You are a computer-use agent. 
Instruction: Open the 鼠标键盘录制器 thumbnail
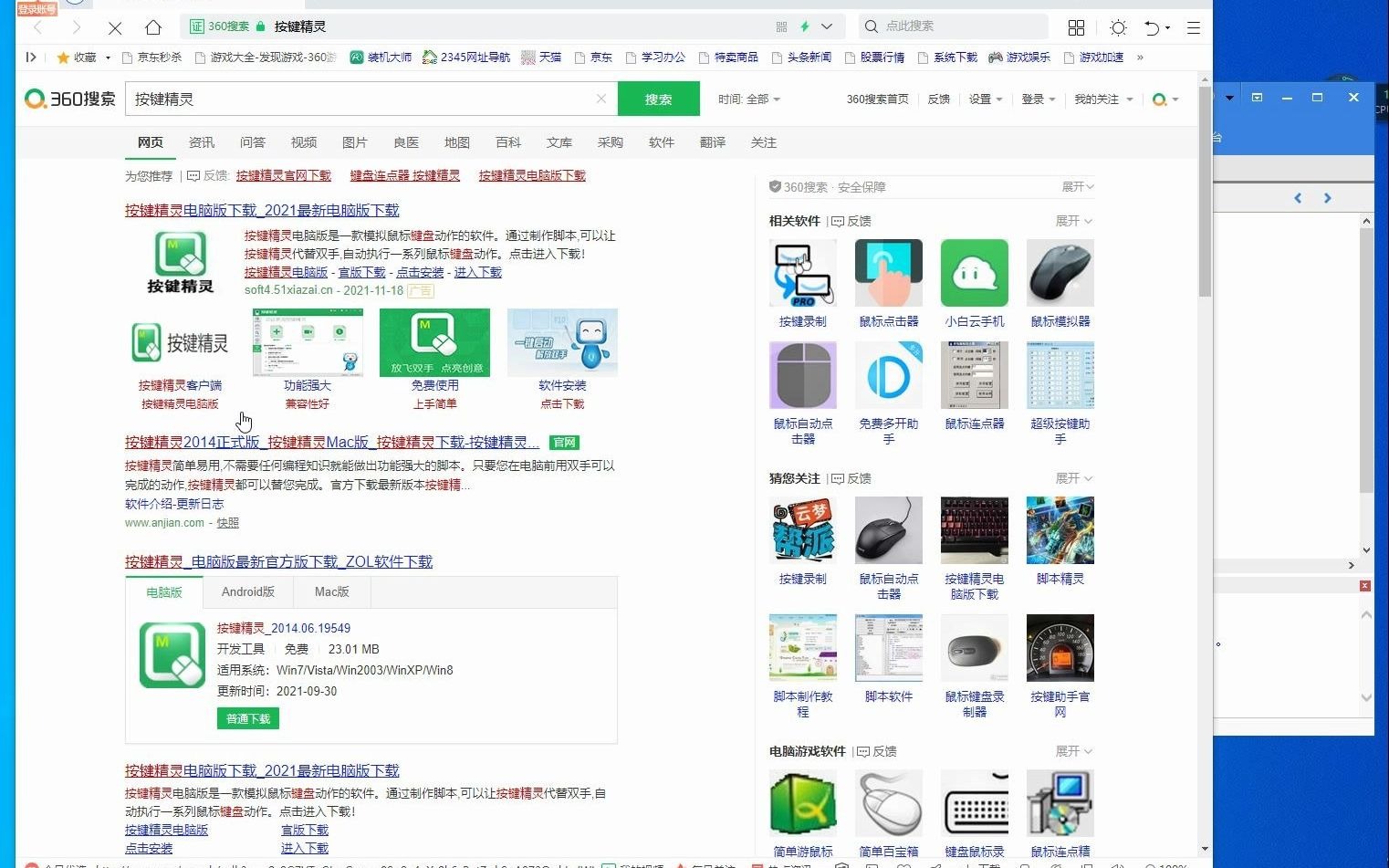[975, 648]
